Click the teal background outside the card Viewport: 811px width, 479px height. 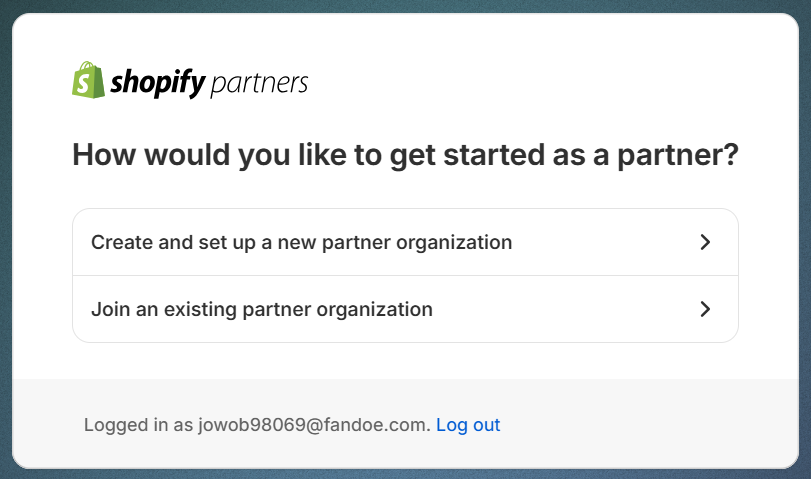[x=5, y=240]
